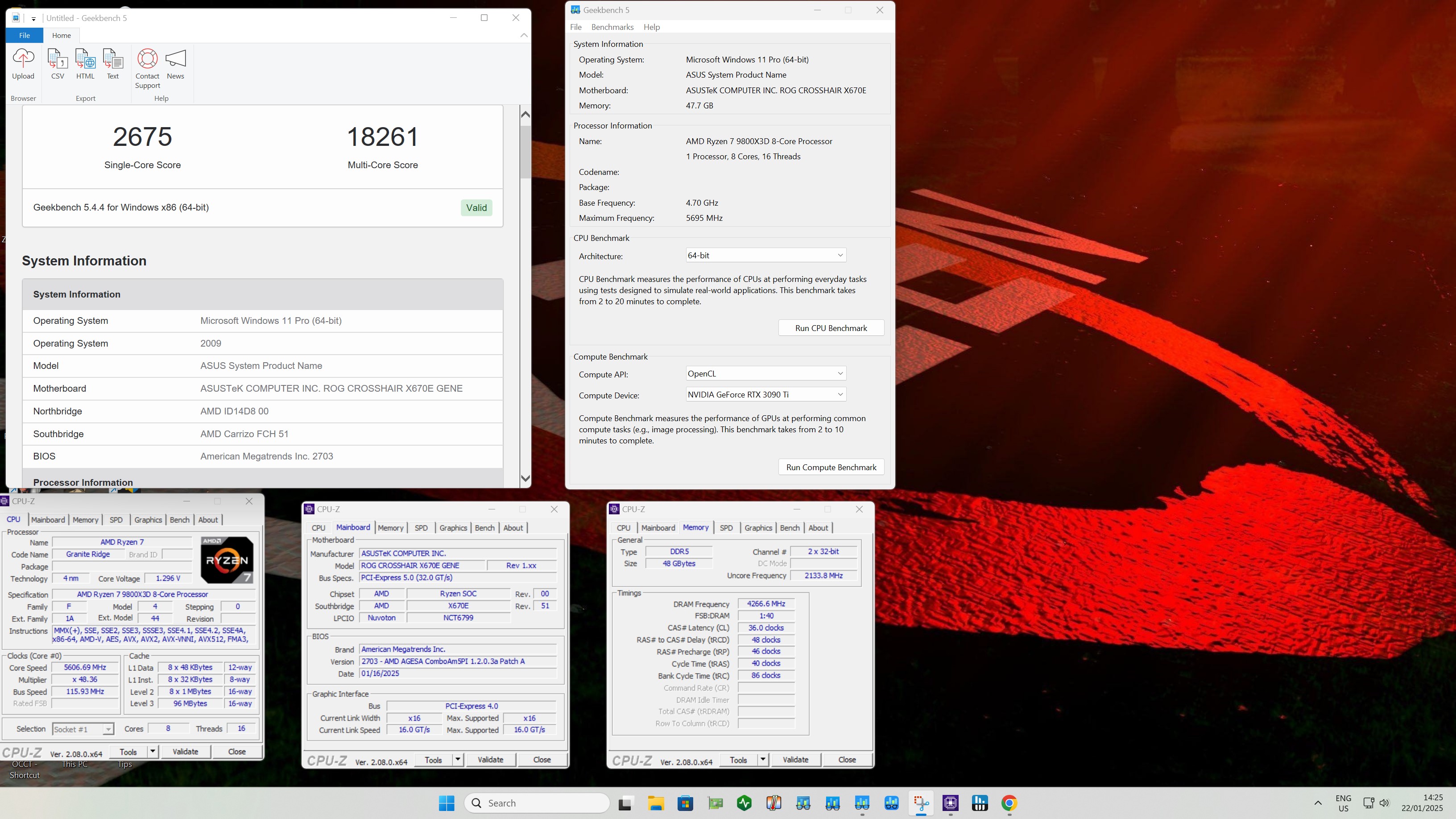Screen dimensions: 1456x819
Task: Open the Benchmarks menu
Action: pyautogui.click(x=612, y=27)
